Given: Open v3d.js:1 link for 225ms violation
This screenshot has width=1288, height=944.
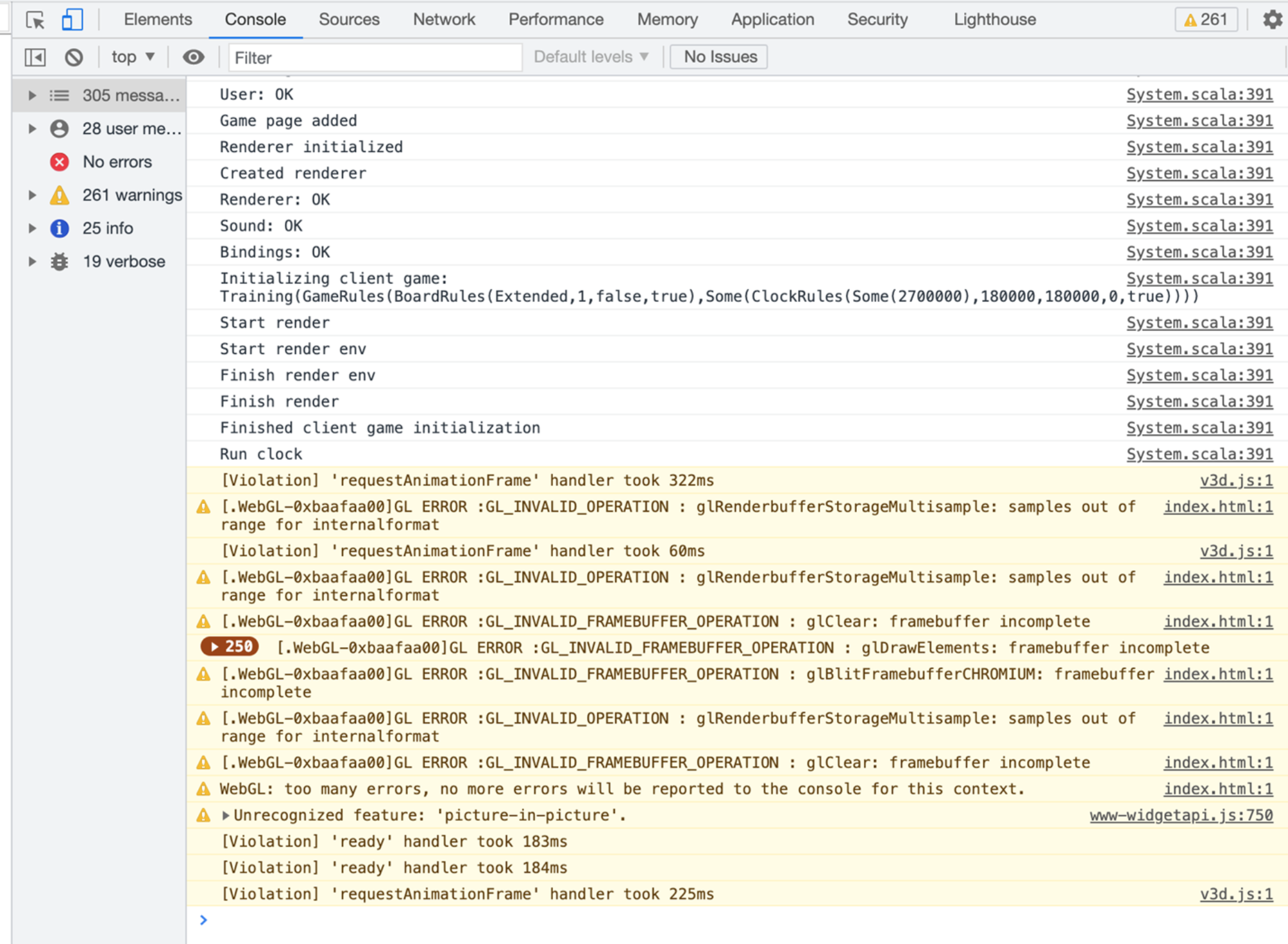Looking at the screenshot, I should (x=1236, y=894).
